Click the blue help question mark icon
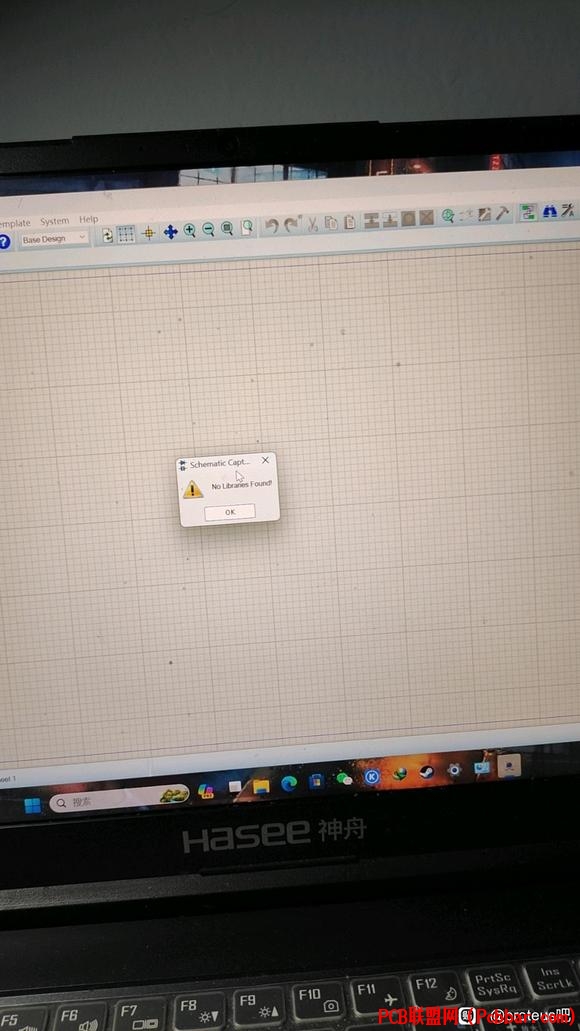The image size is (580, 1031). tap(4, 242)
